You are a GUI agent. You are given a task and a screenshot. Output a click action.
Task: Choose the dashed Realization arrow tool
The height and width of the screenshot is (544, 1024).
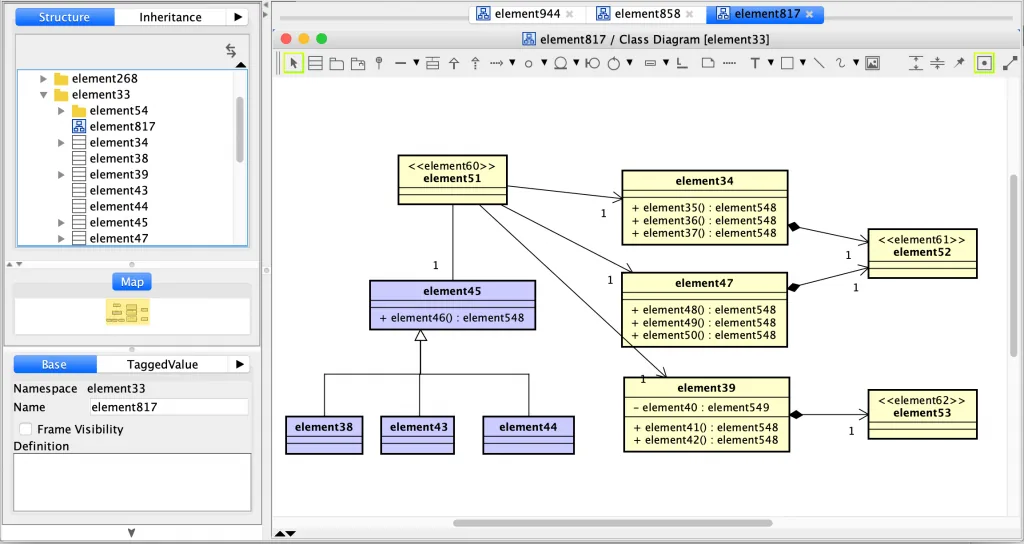click(x=475, y=63)
